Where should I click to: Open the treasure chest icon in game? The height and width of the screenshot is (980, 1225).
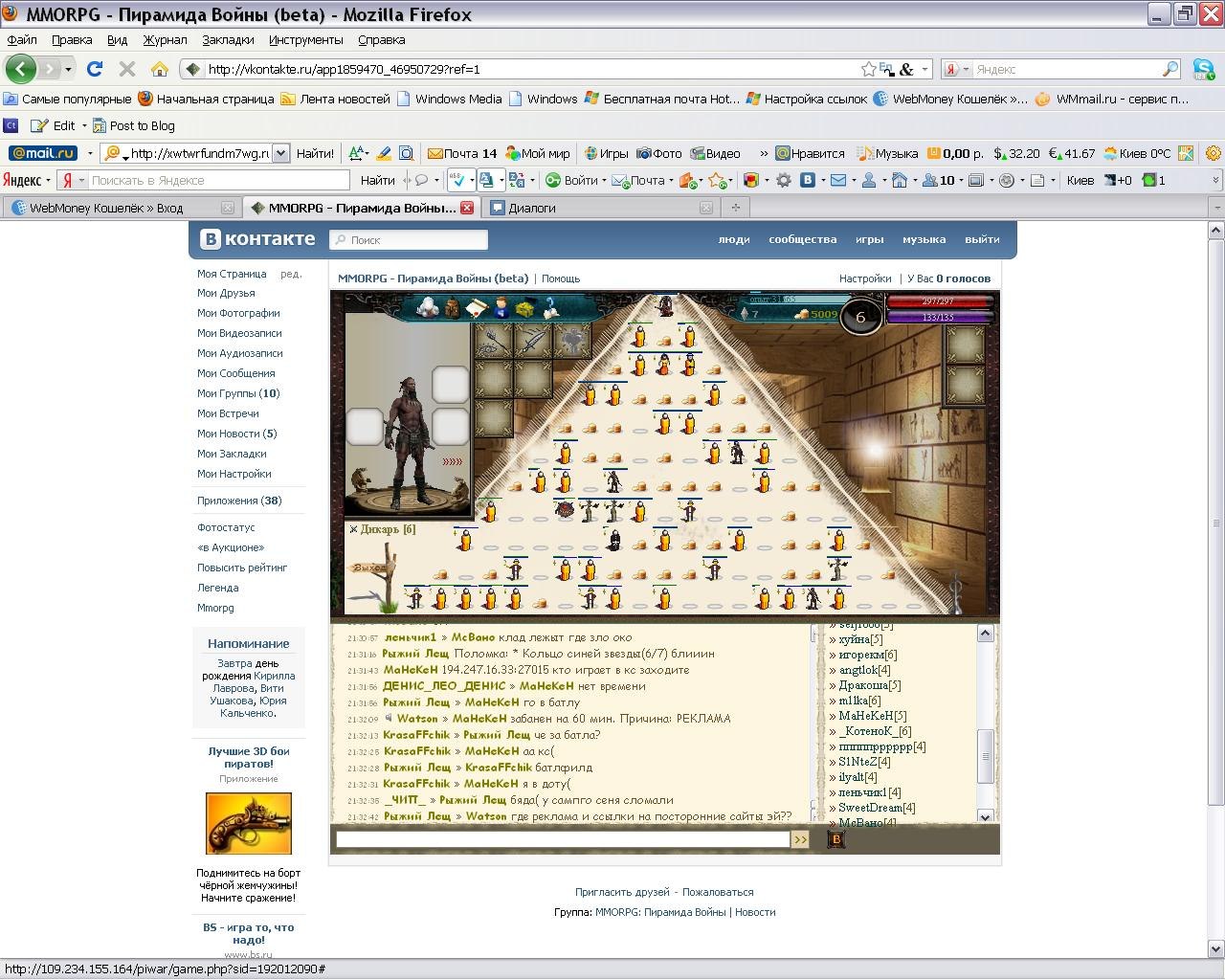[524, 308]
